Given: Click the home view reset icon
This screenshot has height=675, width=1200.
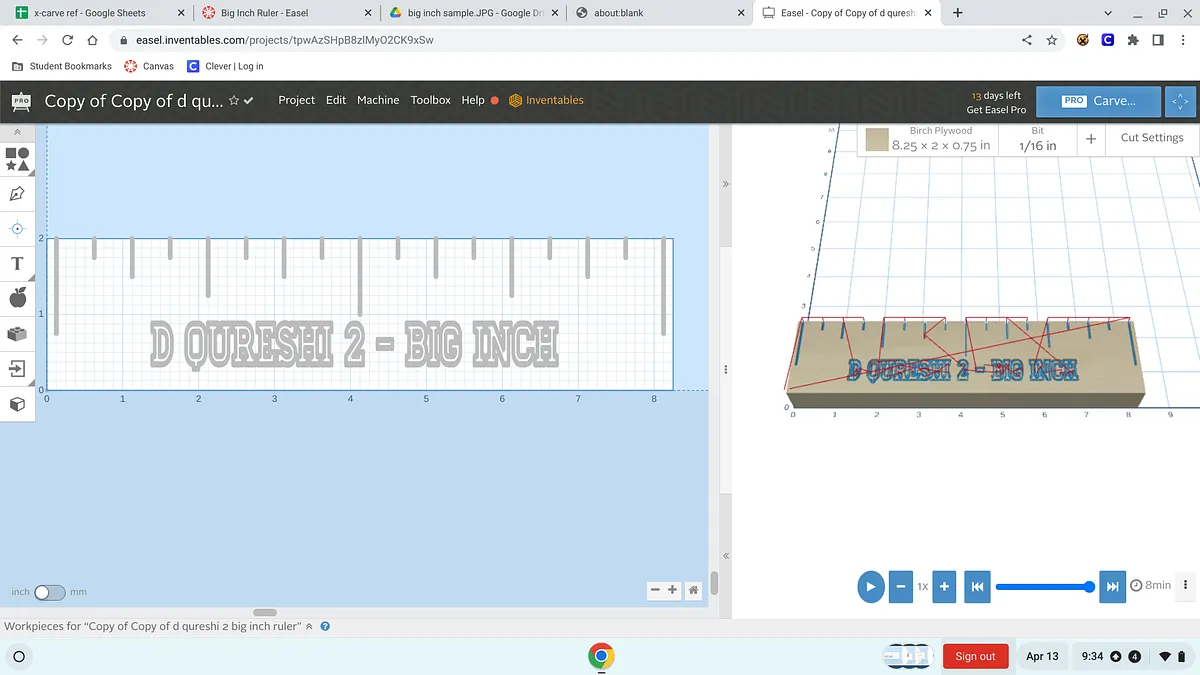Looking at the screenshot, I should click(x=693, y=590).
